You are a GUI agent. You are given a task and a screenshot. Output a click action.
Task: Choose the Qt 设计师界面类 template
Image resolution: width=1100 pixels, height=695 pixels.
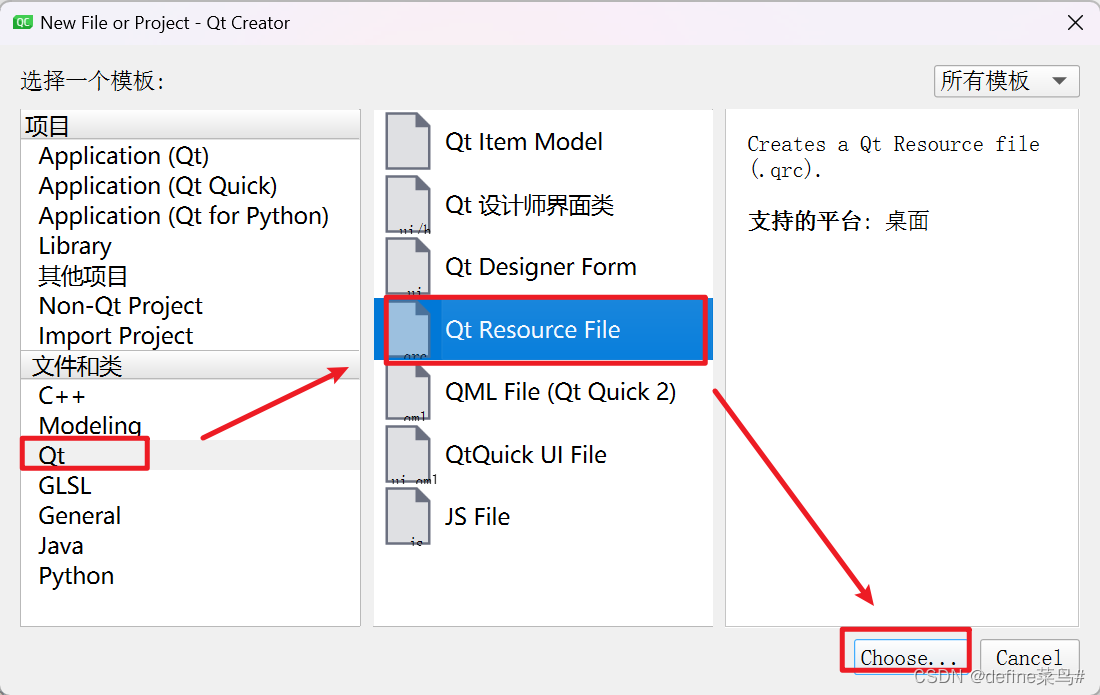click(x=543, y=204)
